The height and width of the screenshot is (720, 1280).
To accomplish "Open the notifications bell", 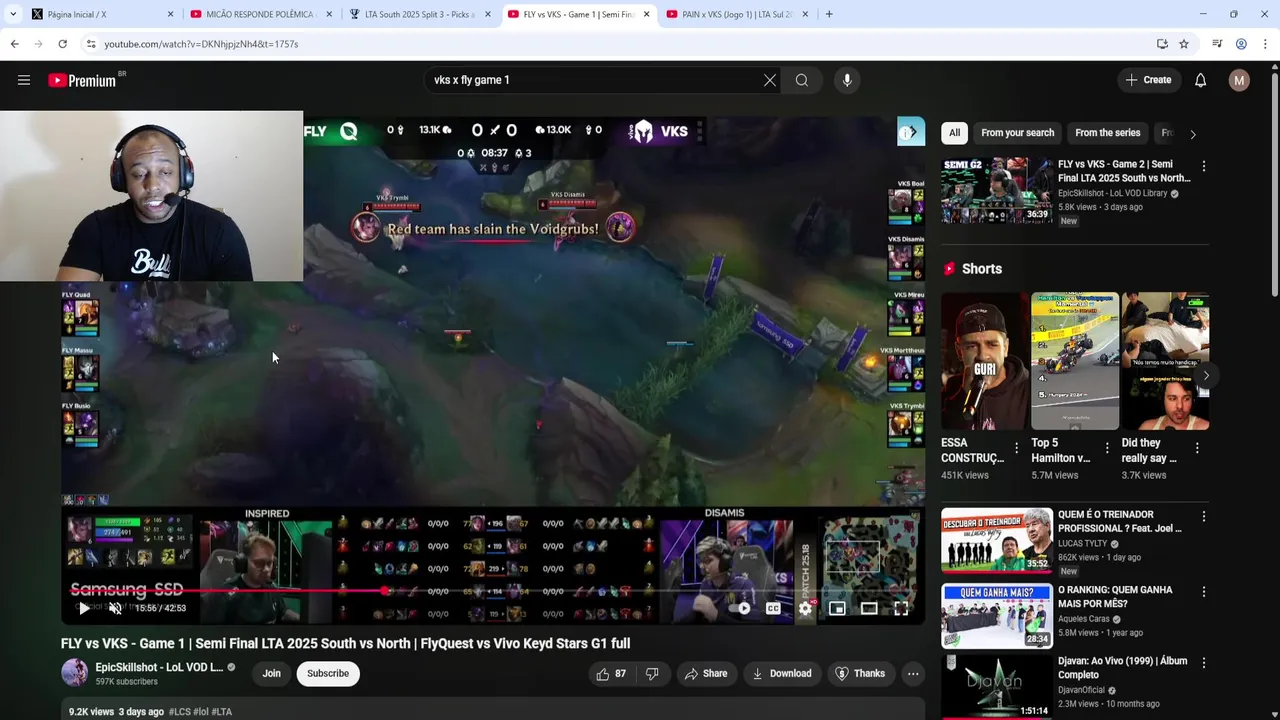I will pyautogui.click(x=1200, y=80).
